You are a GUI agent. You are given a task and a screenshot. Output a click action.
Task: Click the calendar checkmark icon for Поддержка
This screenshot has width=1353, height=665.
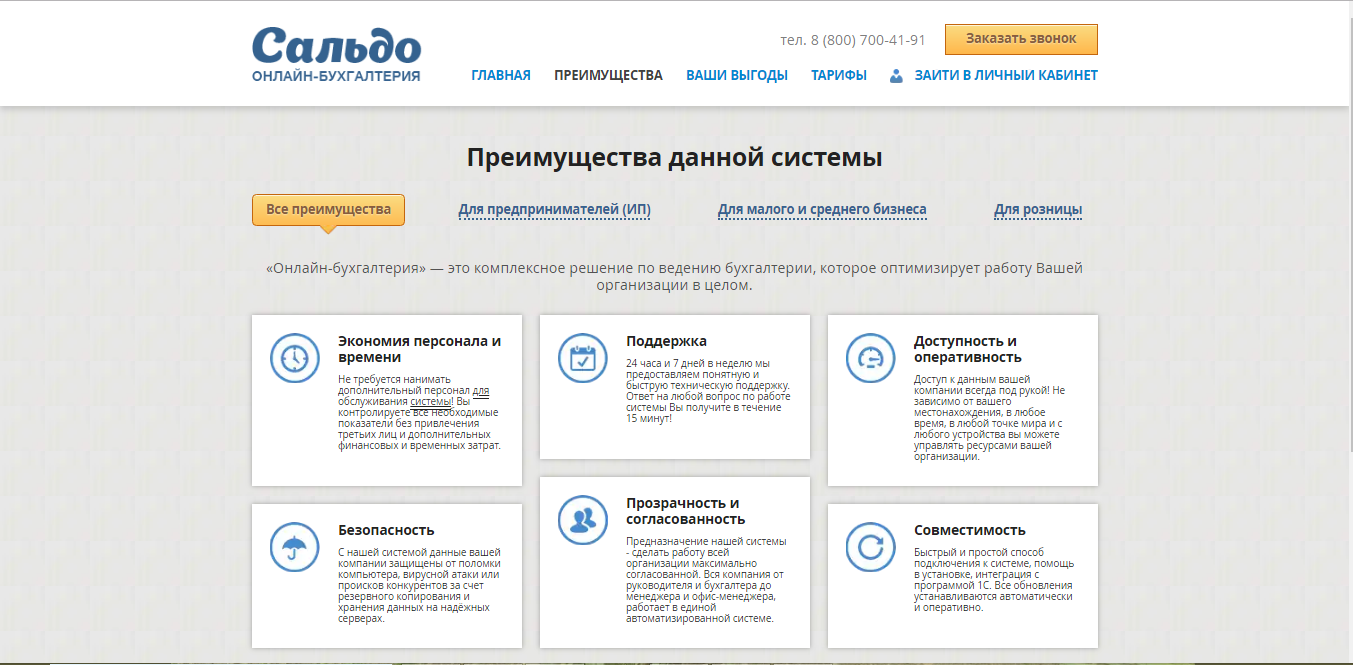pos(582,358)
